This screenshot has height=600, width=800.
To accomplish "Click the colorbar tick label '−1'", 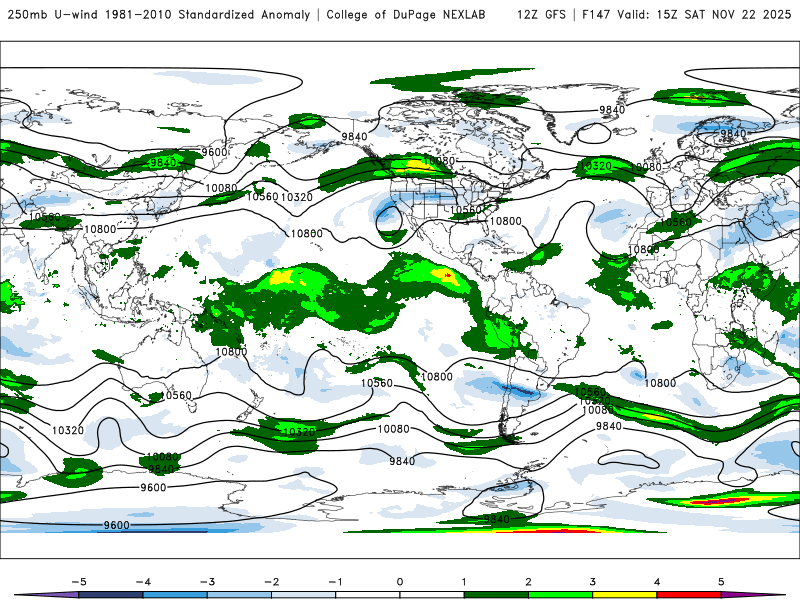I will click(335, 582).
